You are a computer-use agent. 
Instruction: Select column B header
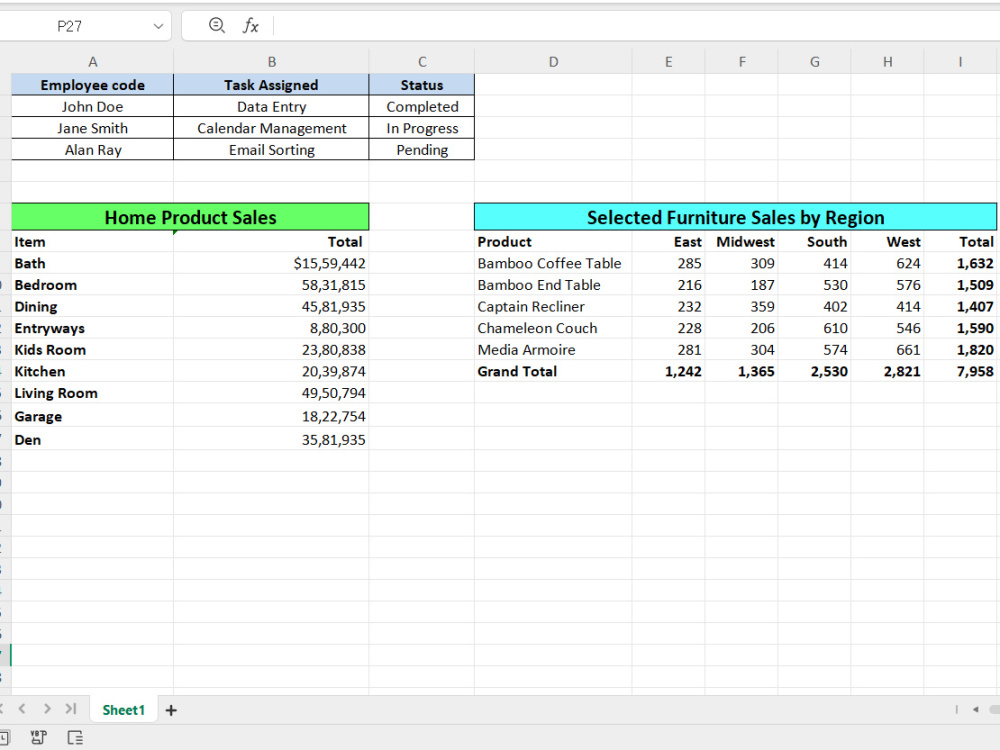[272, 62]
